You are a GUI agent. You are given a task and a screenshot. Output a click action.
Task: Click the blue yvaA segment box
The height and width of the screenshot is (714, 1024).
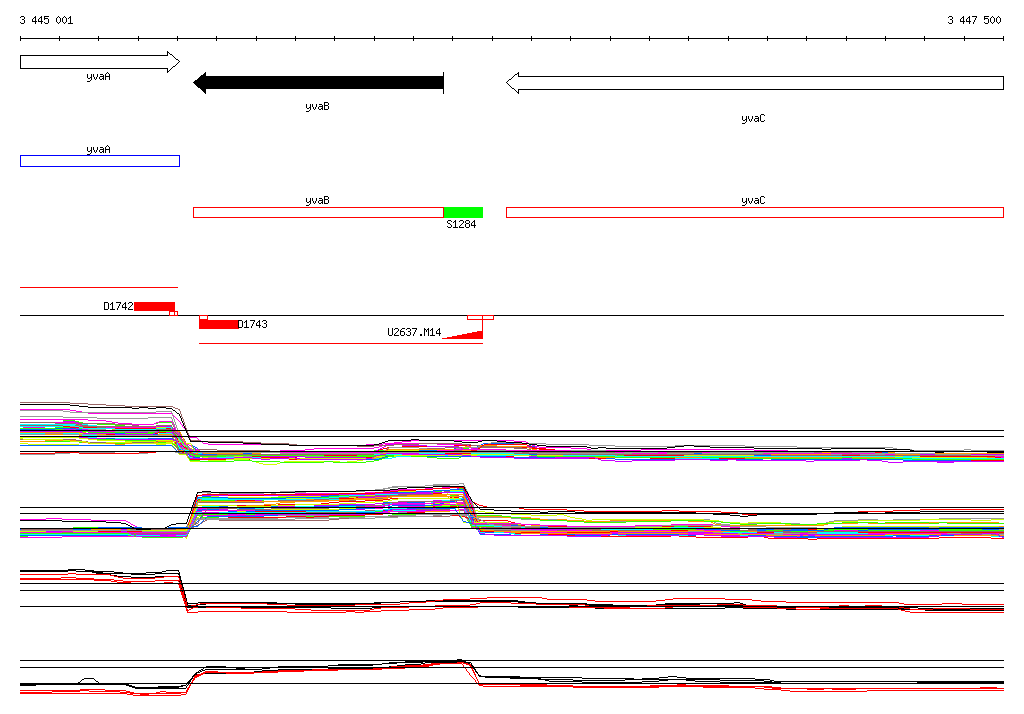[x=100, y=161]
